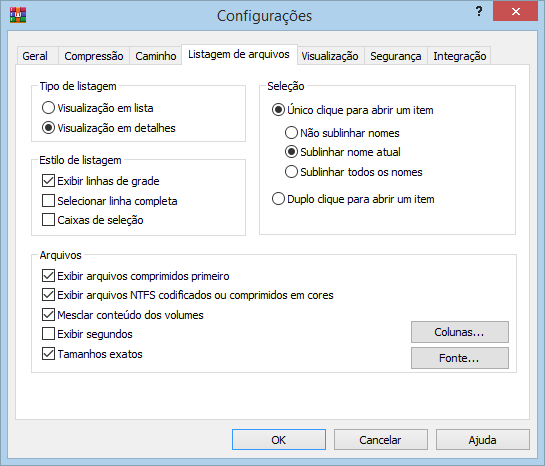545x466 pixels.
Task: Close the Configurações dialog
Action: click(515, 11)
